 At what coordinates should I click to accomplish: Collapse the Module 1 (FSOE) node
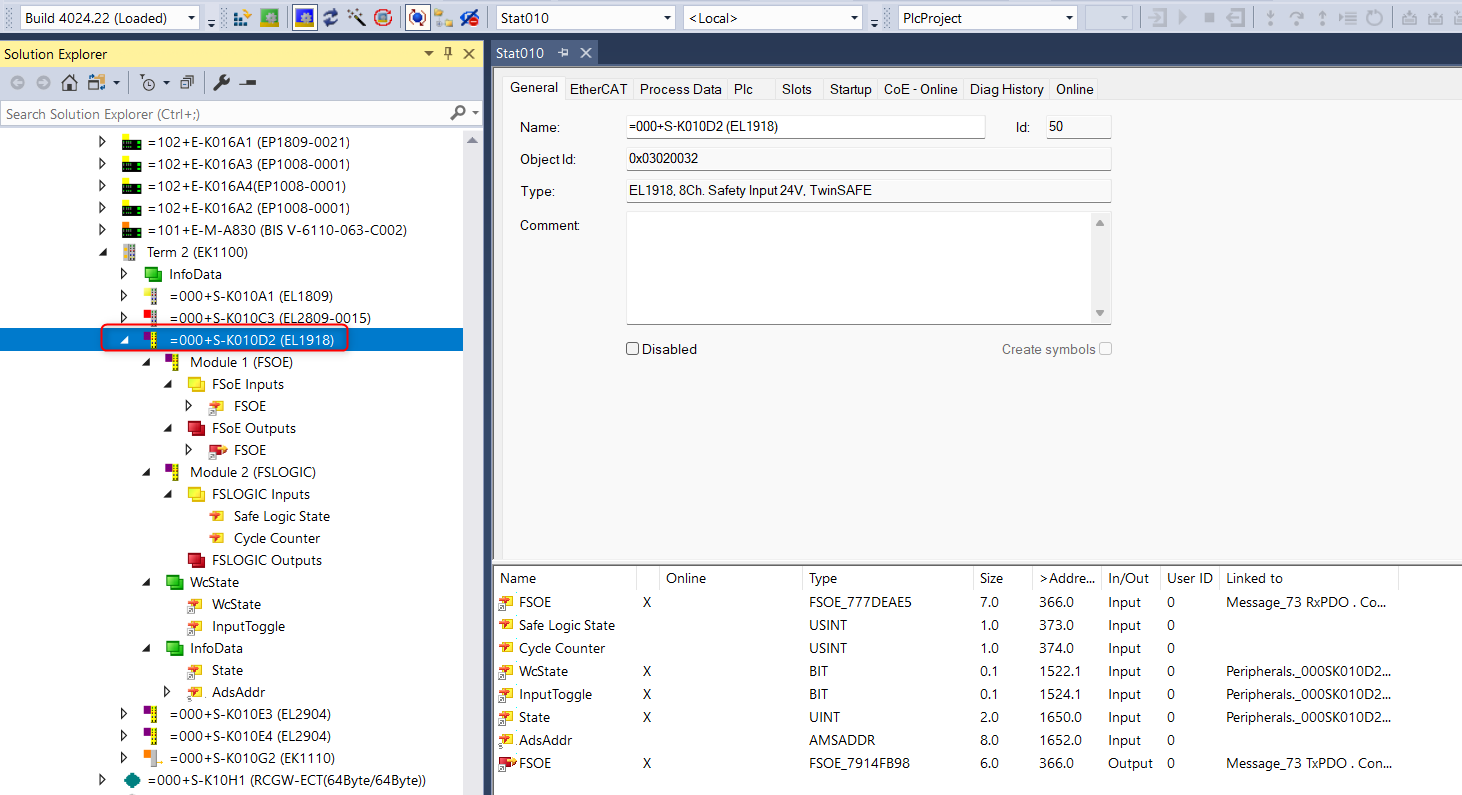[x=146, y=362]
